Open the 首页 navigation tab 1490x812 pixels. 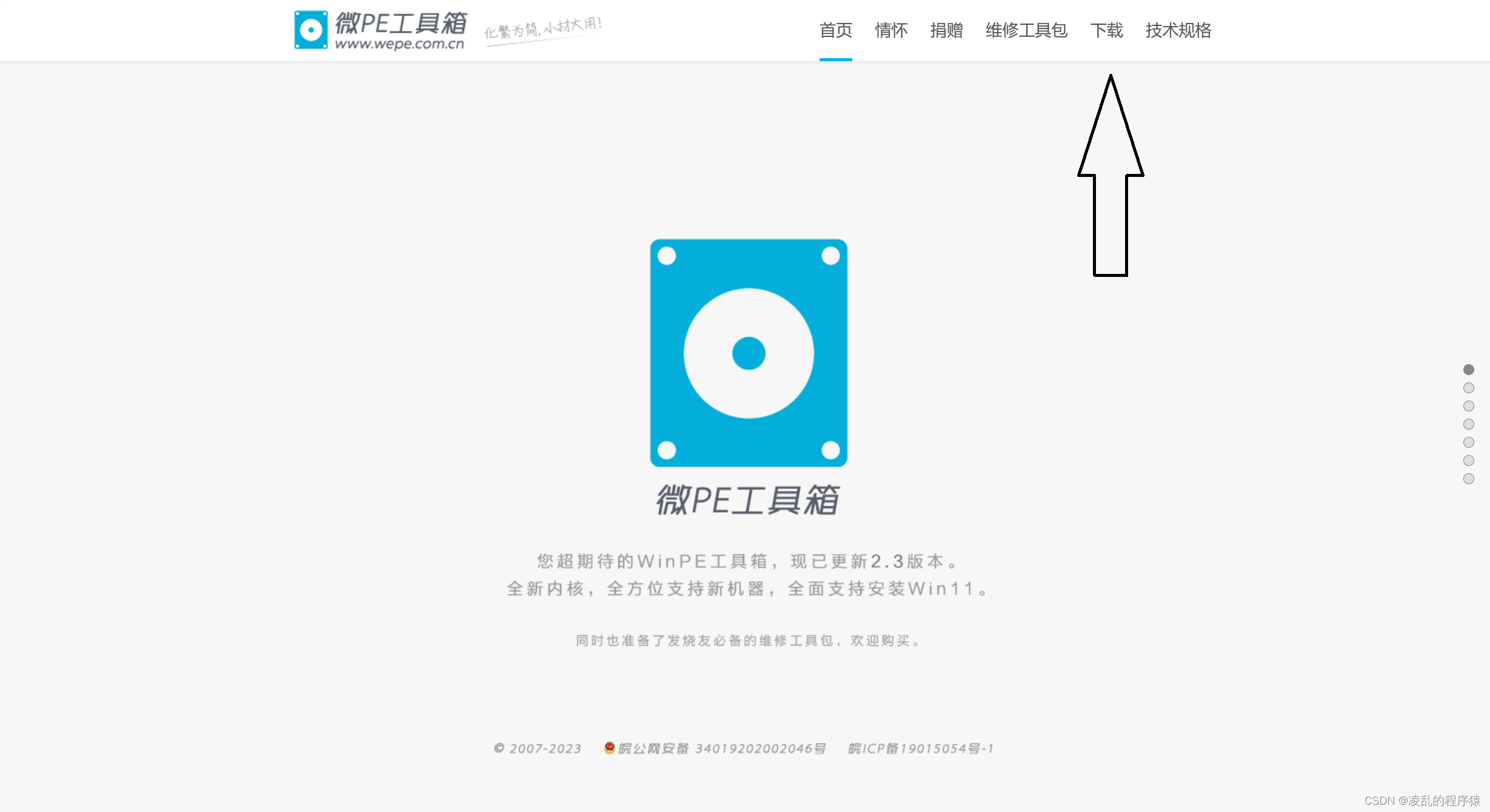pos(835,30)
